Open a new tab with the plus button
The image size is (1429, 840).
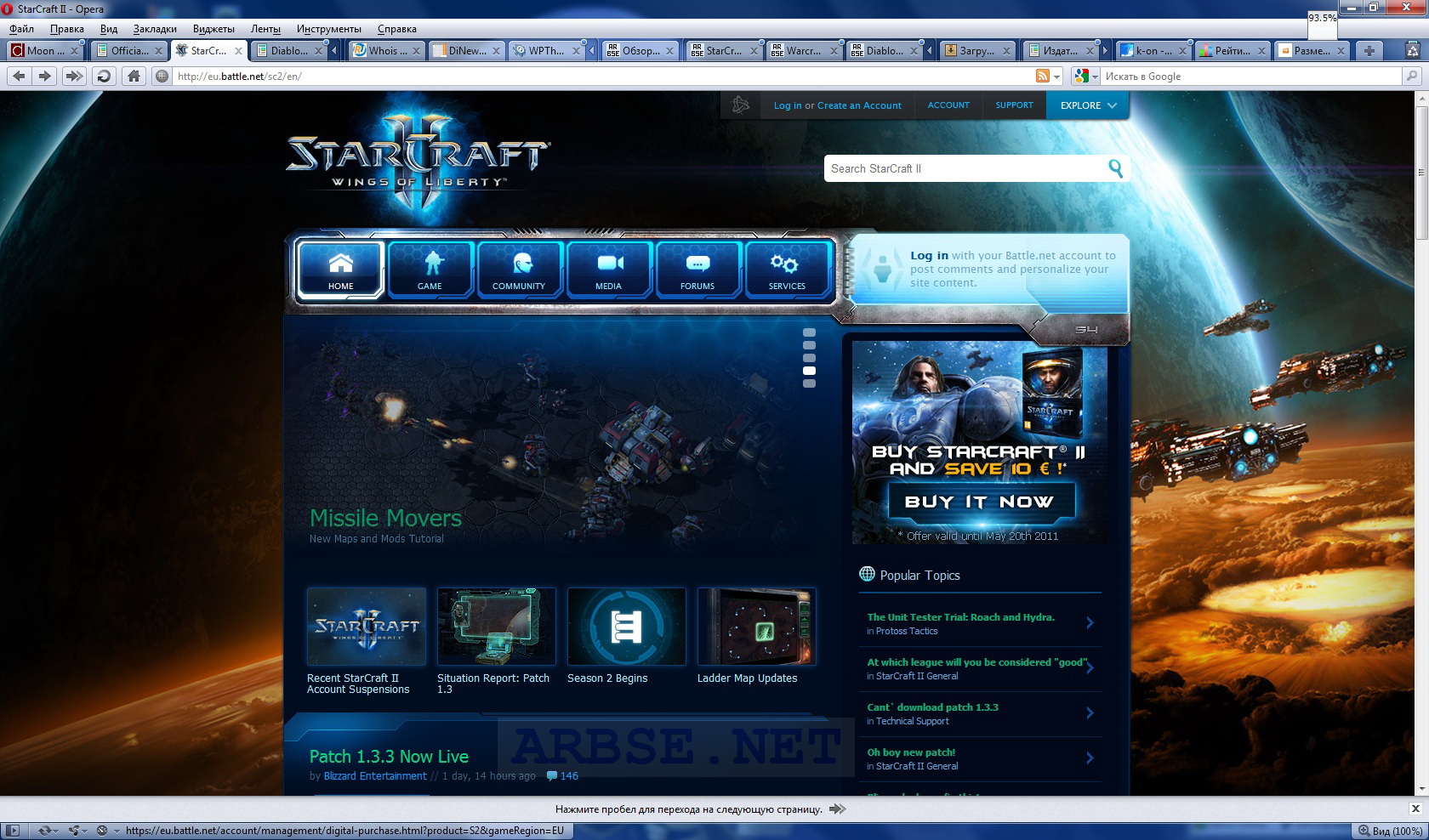click(1369, 50)
